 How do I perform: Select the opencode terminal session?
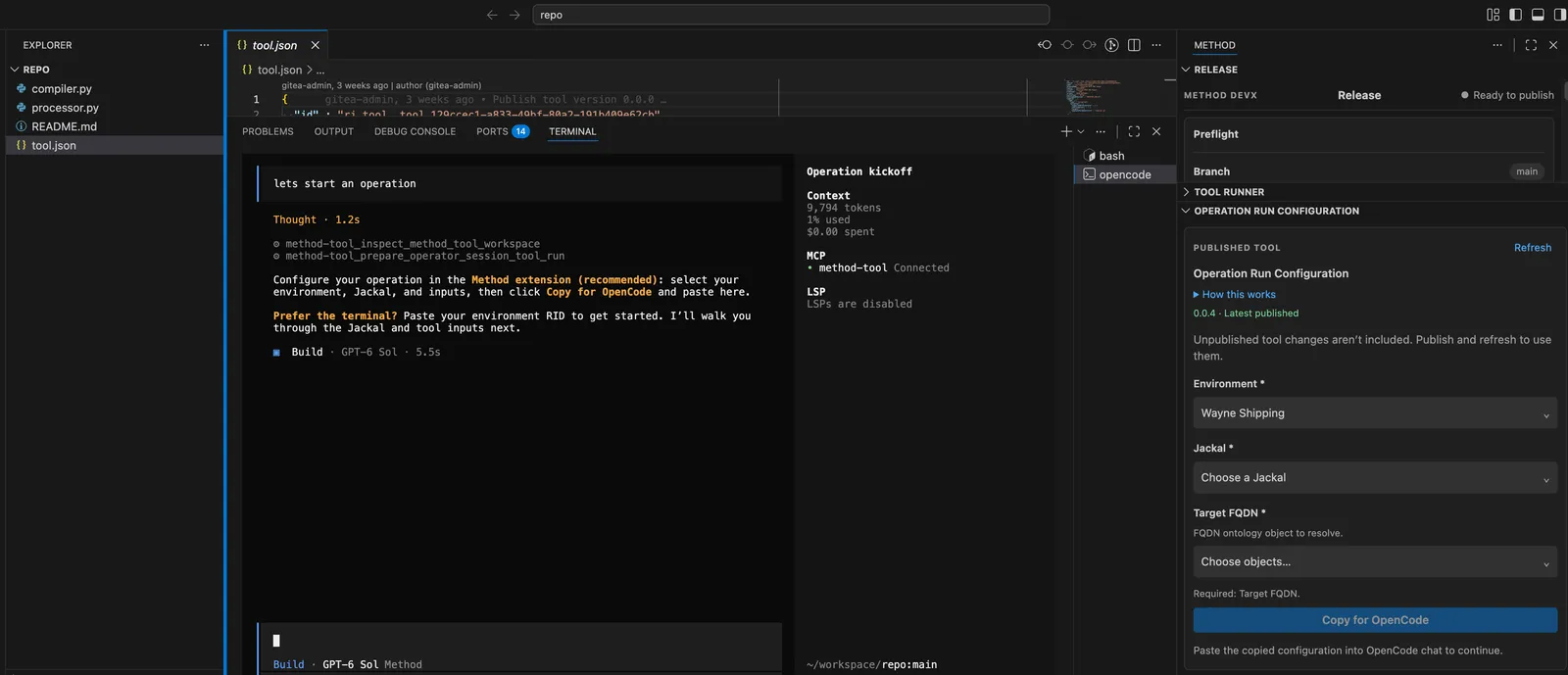[x=1125, y=174]
